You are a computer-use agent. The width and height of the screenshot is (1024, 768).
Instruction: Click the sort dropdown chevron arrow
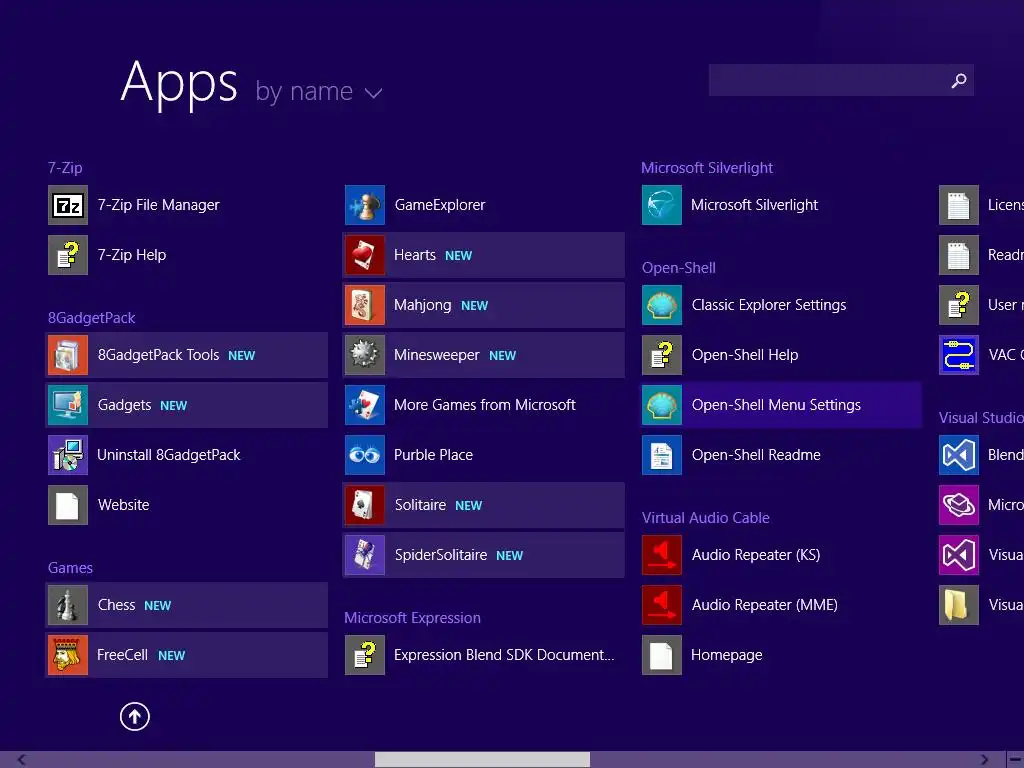click(x=374, y=93)
